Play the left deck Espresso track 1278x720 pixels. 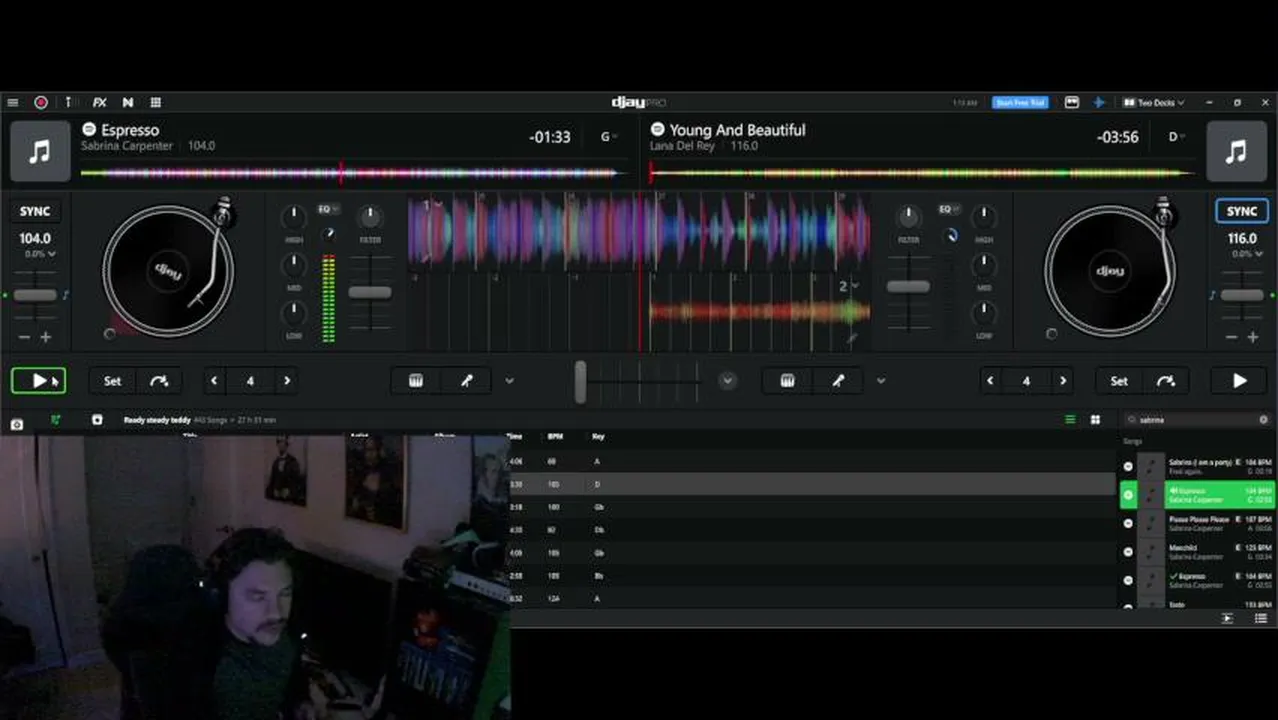coord(39,380)
